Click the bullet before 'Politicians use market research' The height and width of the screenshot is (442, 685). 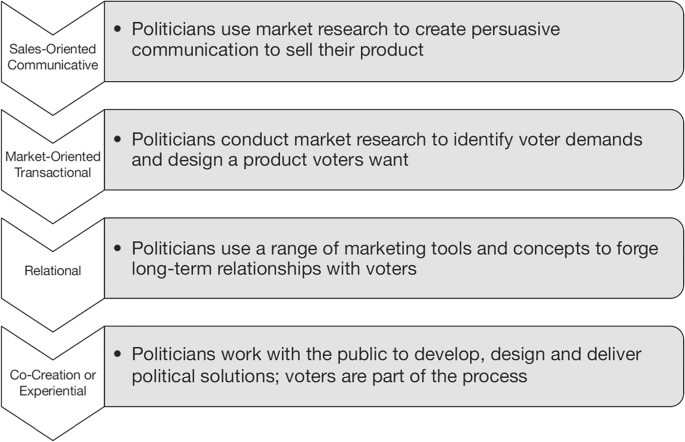click(117, 29)
